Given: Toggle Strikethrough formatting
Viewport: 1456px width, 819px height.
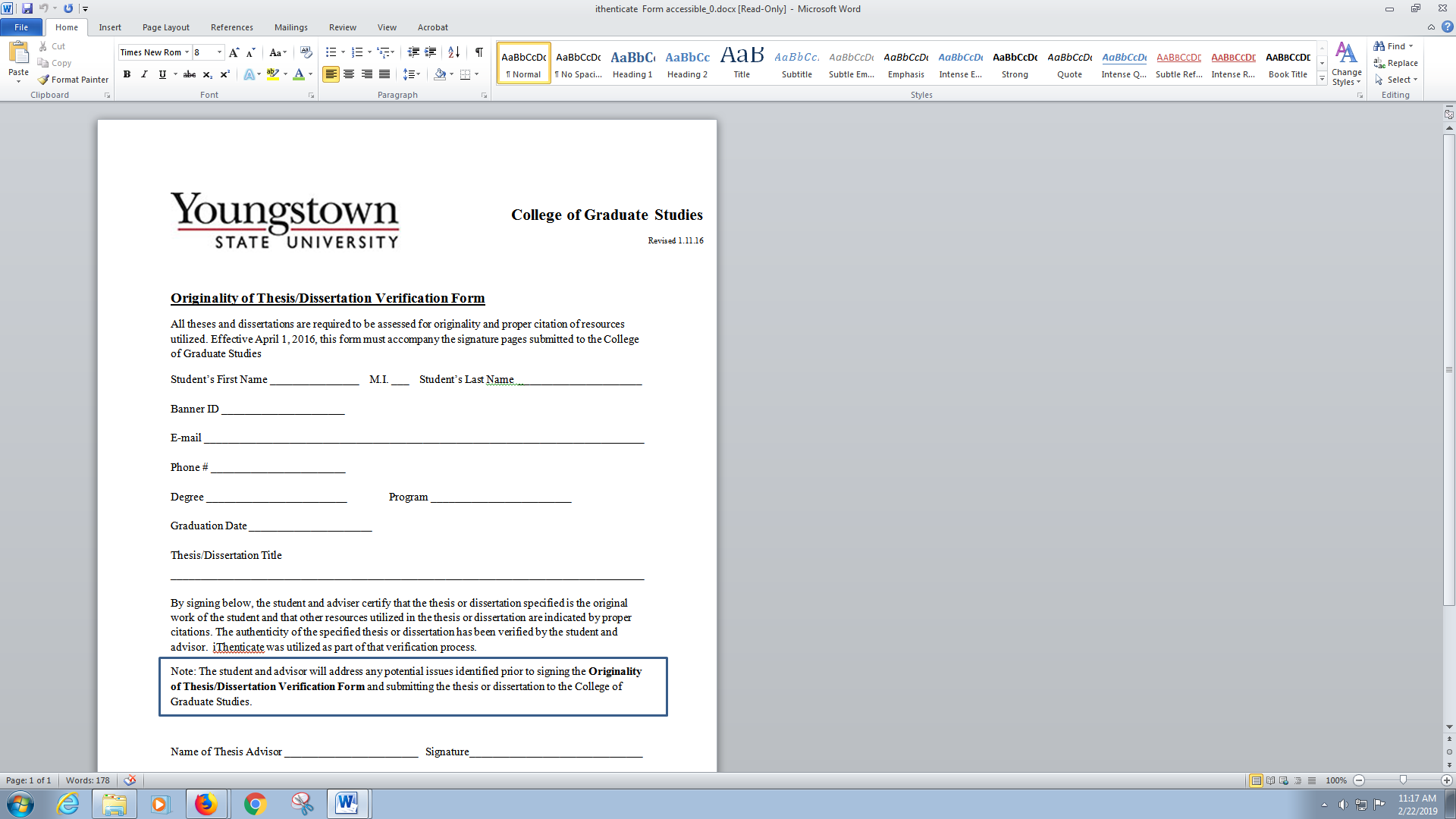Looking at the screenshot, I should click(x=190, y=74).
